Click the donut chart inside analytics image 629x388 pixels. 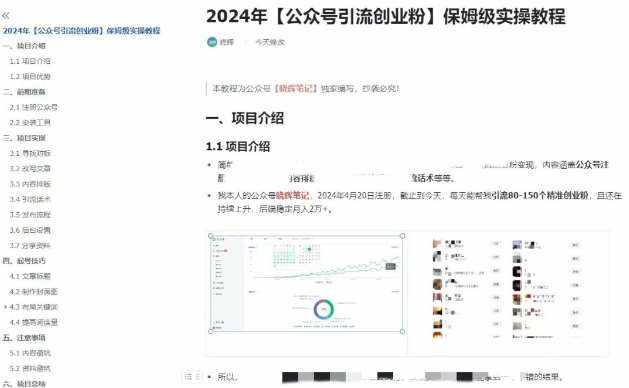(x=323, y=309)
